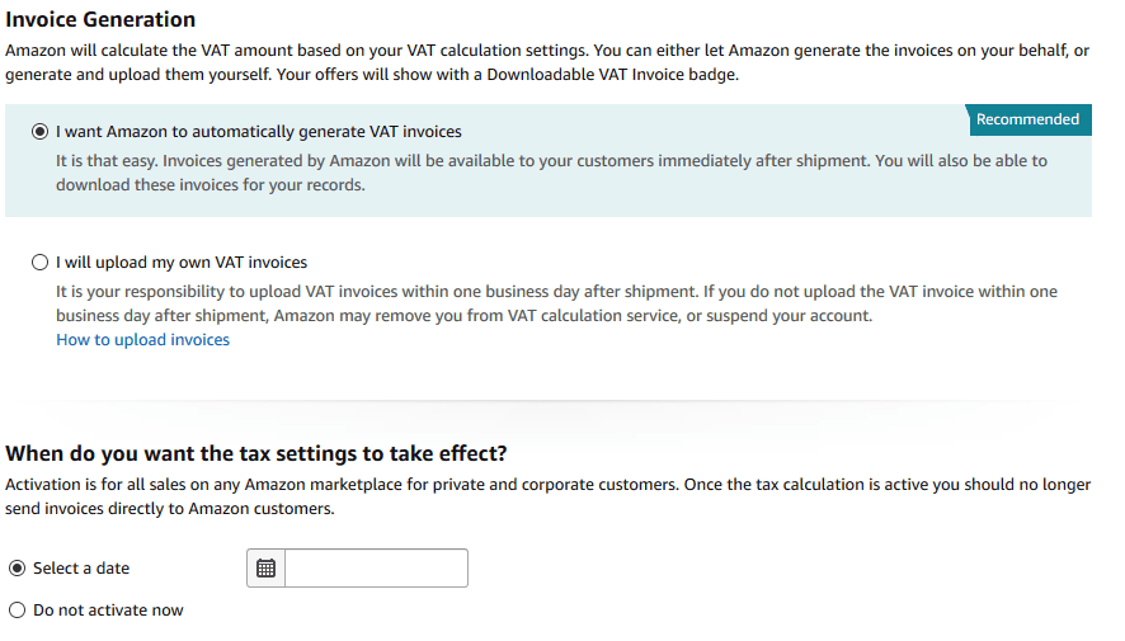Open the calendar date picker icon

click(x=266, y=568)
